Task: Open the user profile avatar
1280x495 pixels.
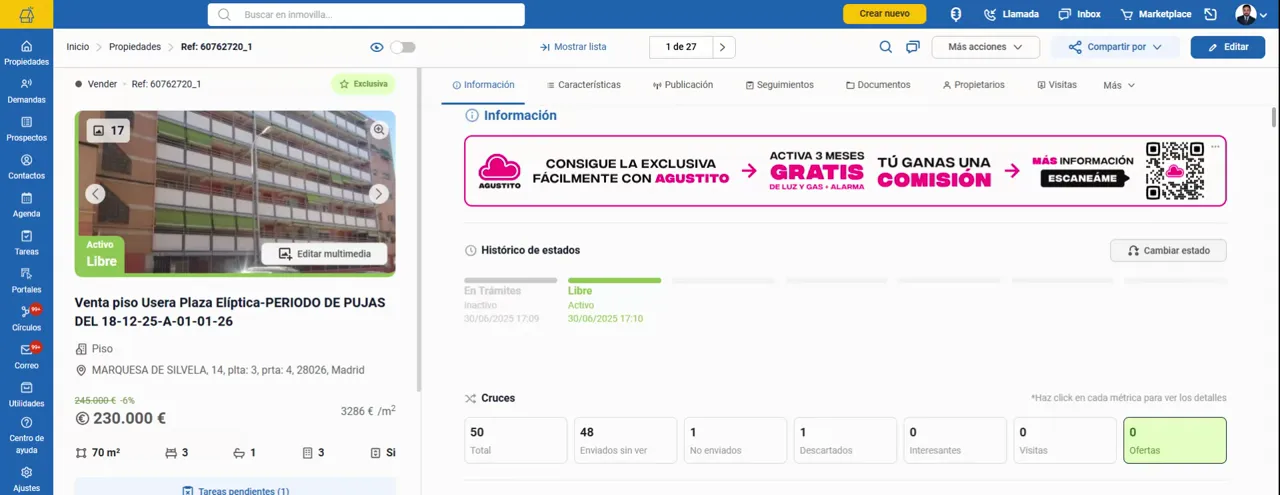Action: point(1246,14)
